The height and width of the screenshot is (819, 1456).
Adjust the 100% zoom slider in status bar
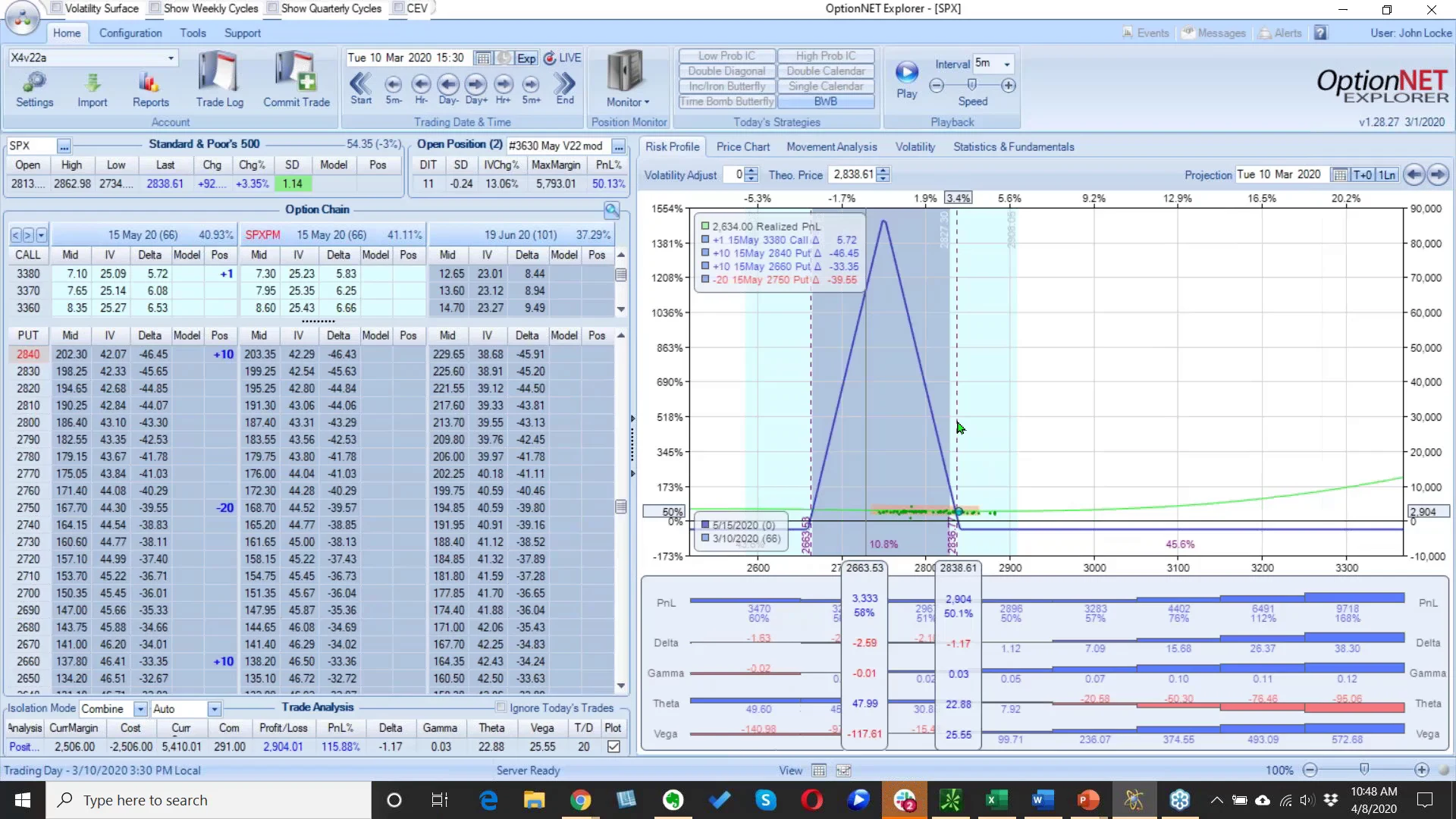point(1364,770)
